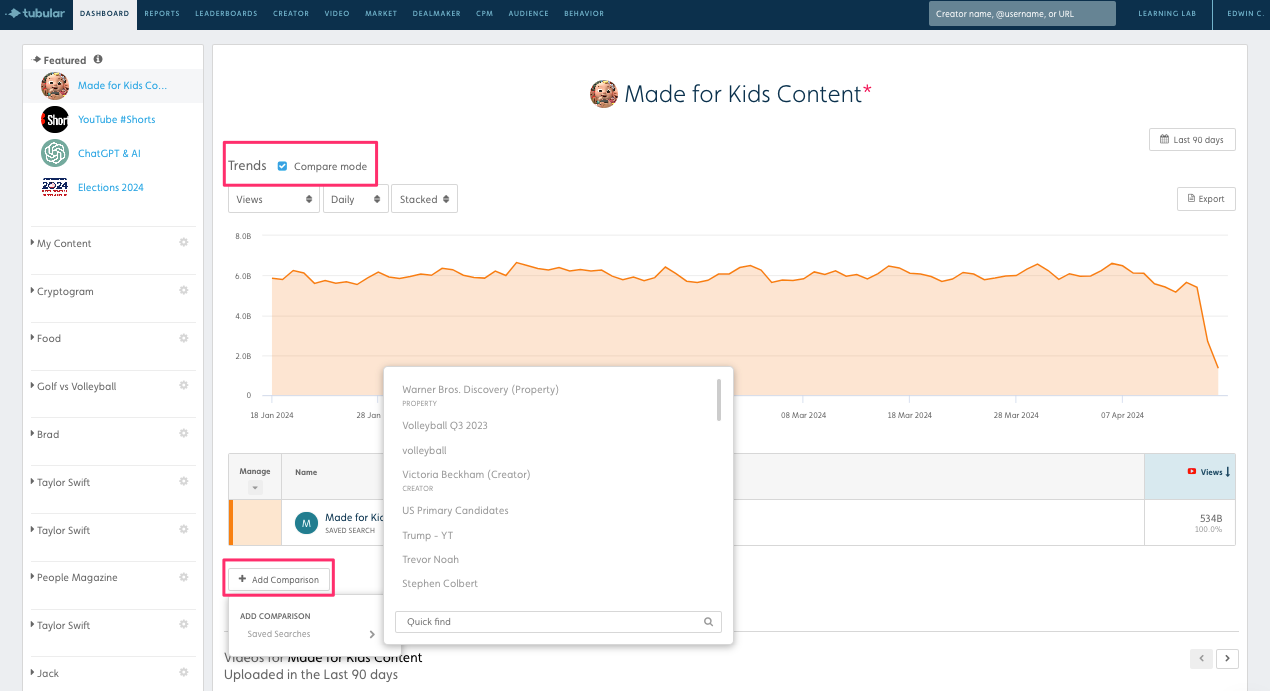Image resolution: width=1270 pixels, height=691 pixels.
Task: Click the Elections 2024 featured icon
Action: 55,188
